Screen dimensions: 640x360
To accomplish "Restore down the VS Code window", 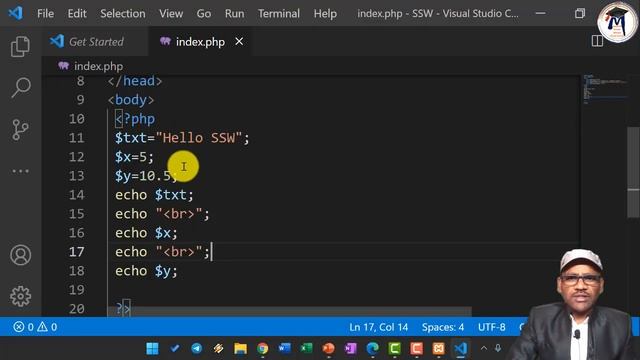I will pyautogui.click(x=580, y=13).
